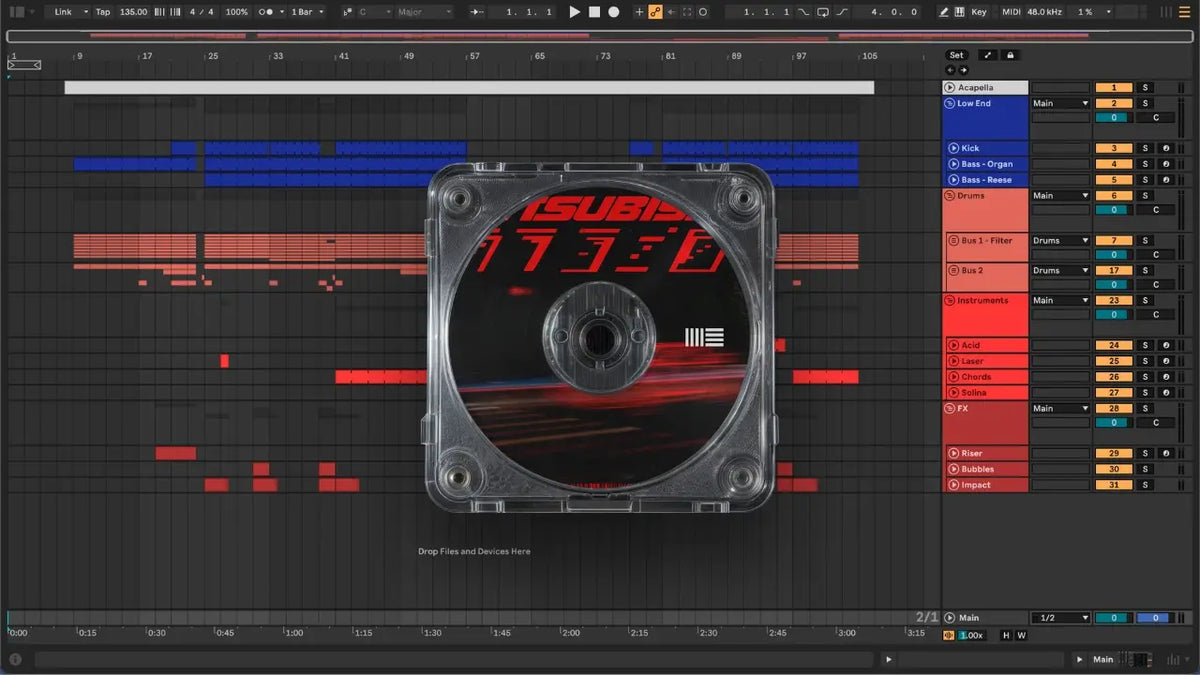Unfold the Drums group track

click(x=950, y=196)
